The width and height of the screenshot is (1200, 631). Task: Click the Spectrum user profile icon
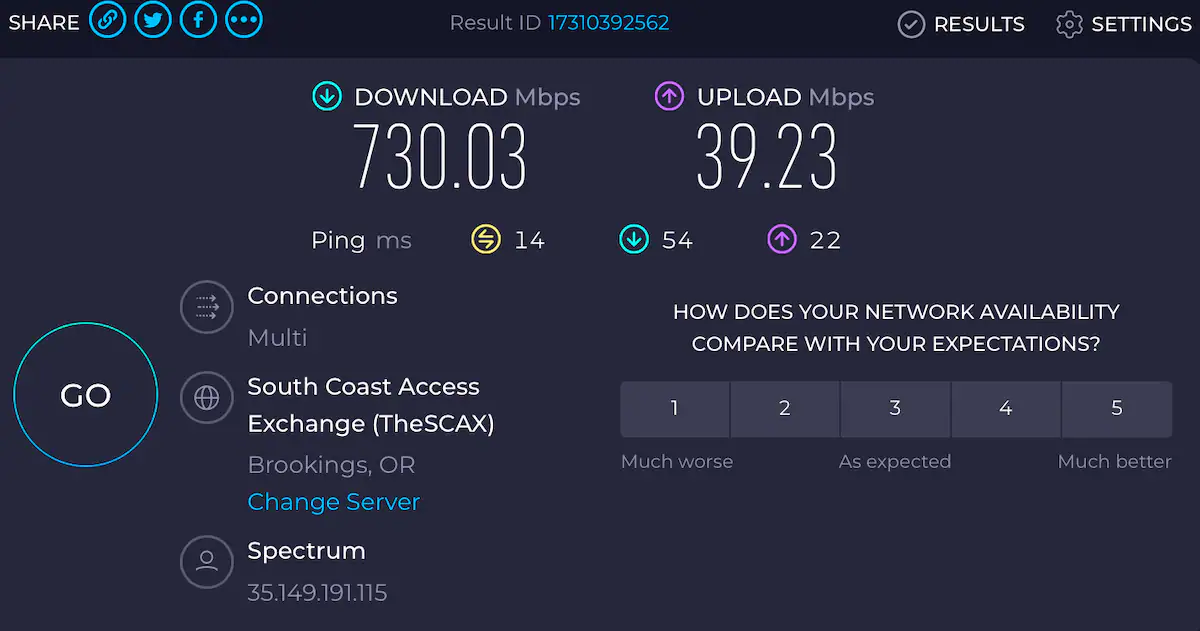tap(207, 561)
